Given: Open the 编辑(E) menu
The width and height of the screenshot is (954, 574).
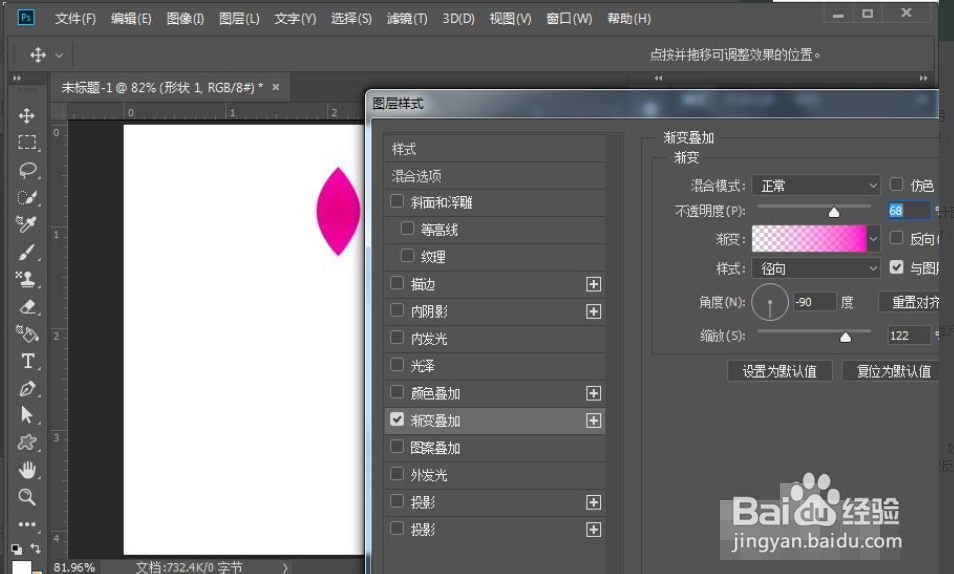Looking at the screenshot, I should [x=131, y=18].
